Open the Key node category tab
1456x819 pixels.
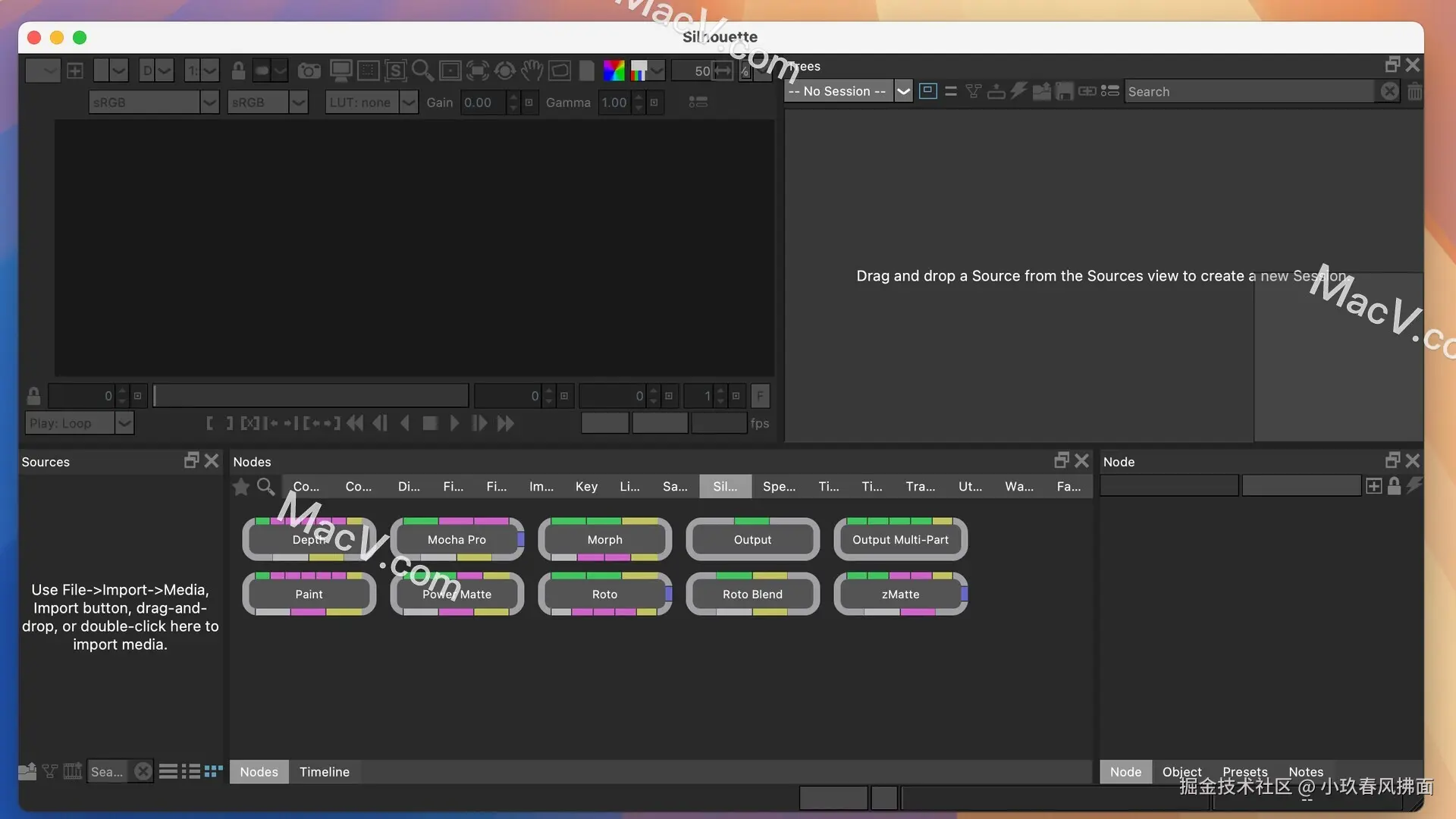pos(586,487)
